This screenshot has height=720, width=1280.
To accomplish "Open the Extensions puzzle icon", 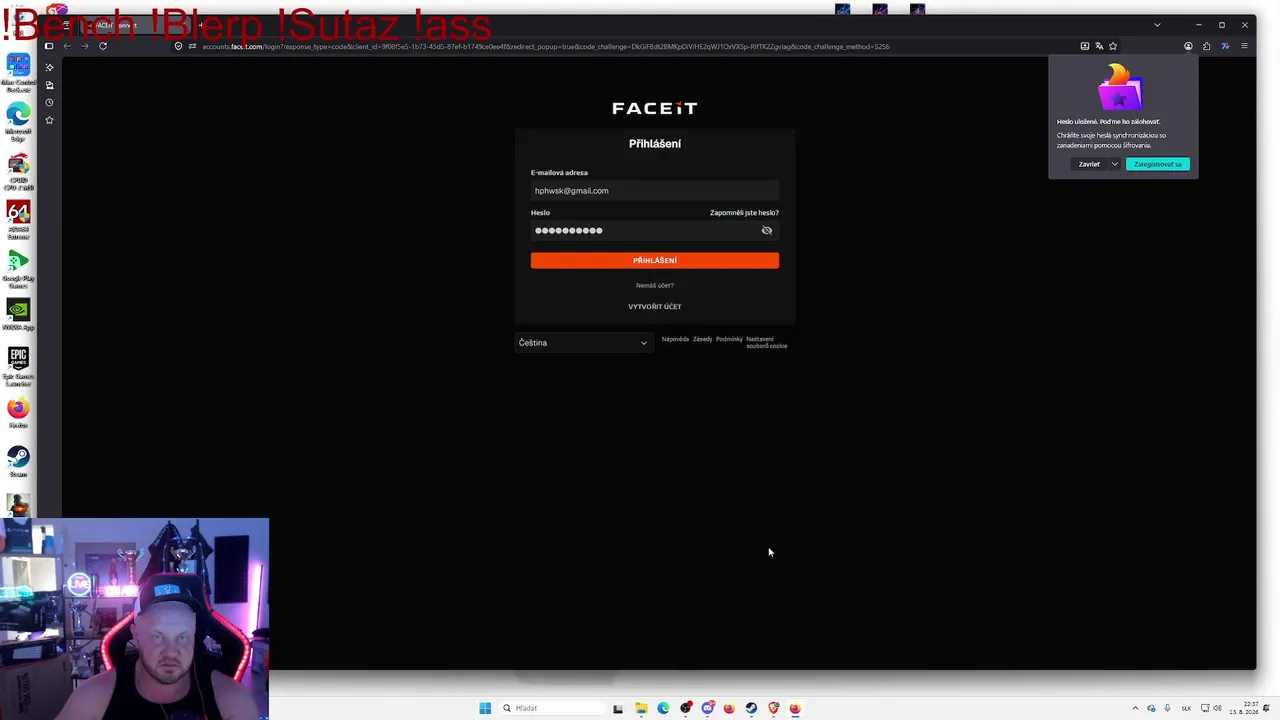I will 1207,46.
